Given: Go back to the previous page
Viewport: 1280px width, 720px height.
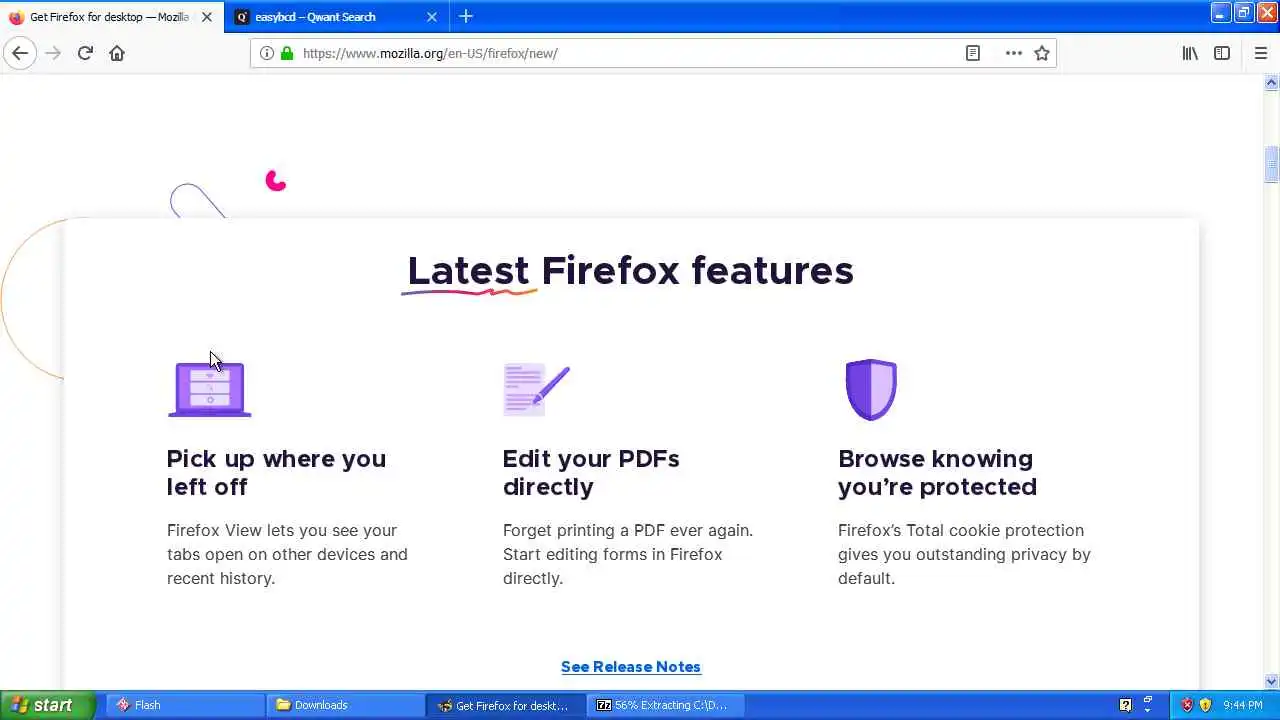Looking at the screenshot, I should pyautogui.click(x=20, y=53).
